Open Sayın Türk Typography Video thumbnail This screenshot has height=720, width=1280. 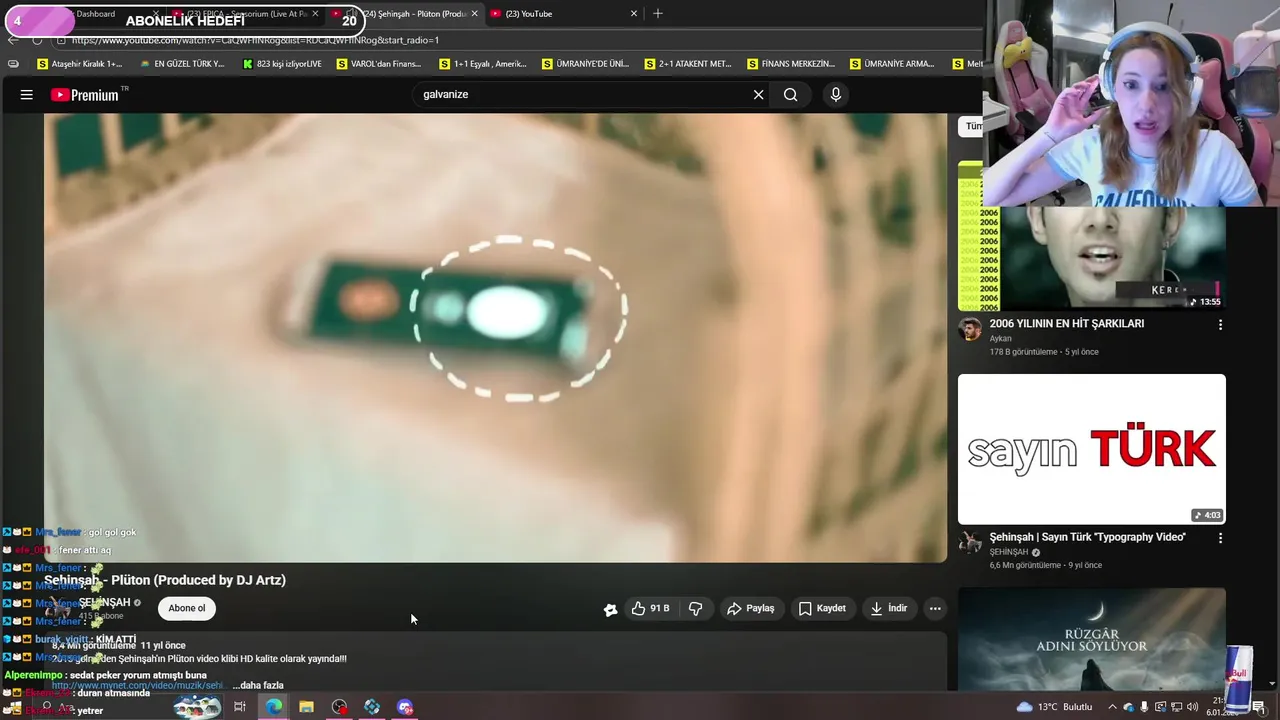(x=1091, y=449)
